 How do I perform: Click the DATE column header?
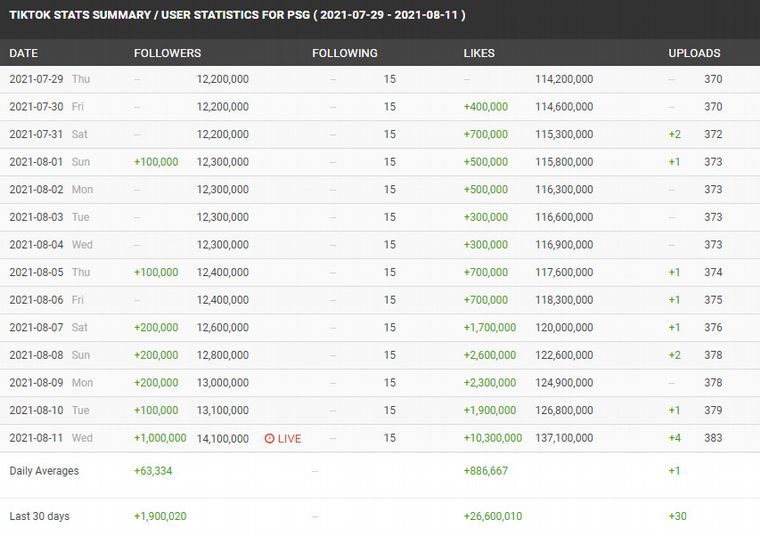pyautogui.click(x=24, y=53)
